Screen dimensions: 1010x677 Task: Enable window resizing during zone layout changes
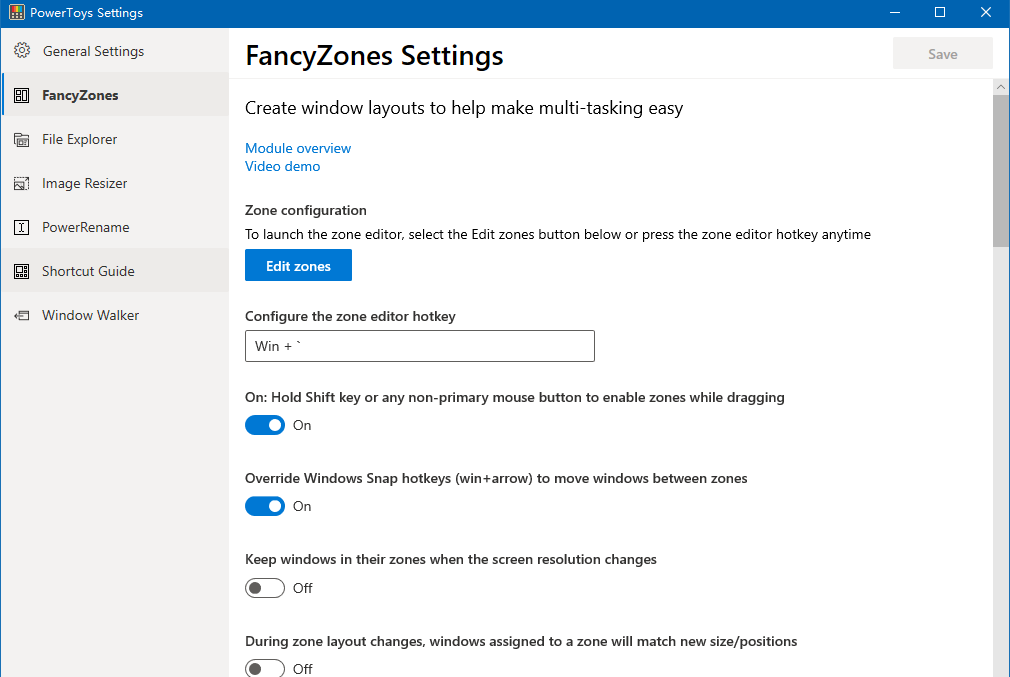tap(264, 667)
